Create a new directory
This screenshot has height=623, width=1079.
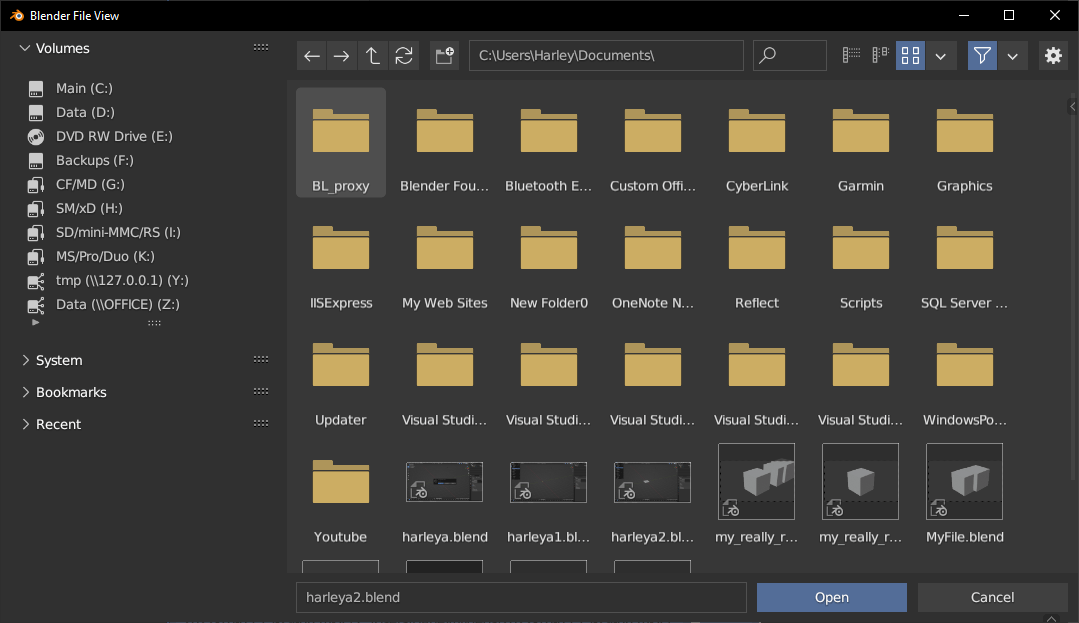(444, 55)
